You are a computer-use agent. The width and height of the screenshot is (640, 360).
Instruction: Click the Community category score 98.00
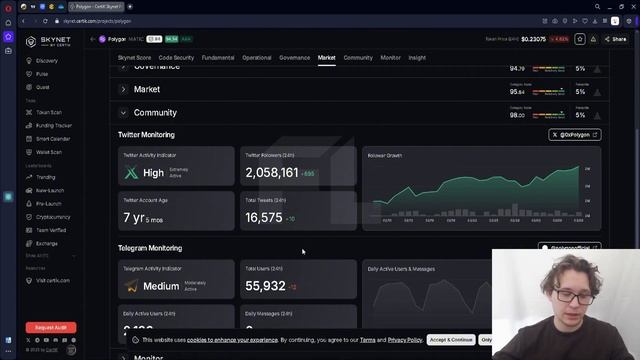[x=517, y=116]
